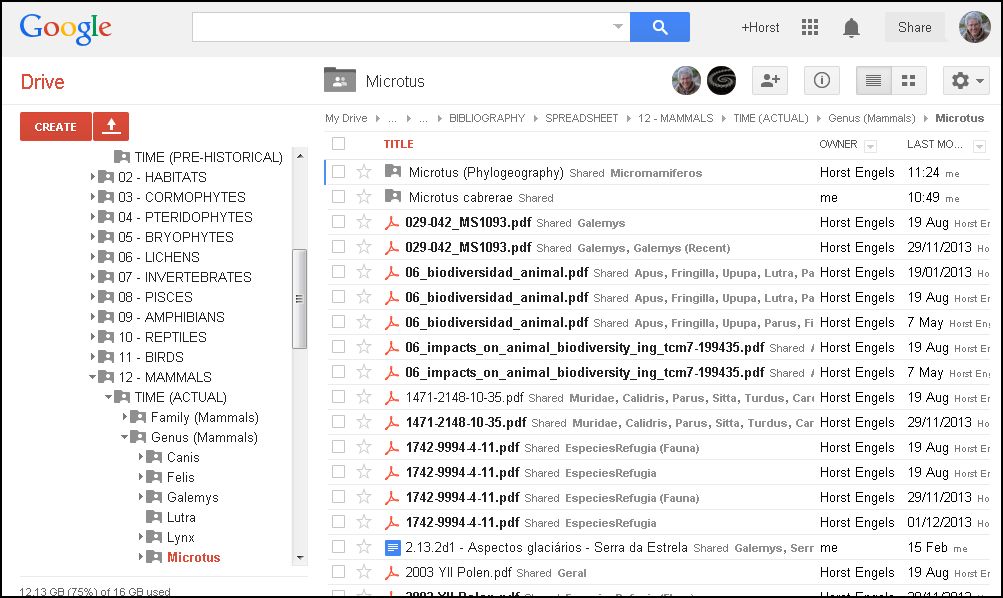This screenshot has height=598, width=1003.
Task: Expand the Canis folder arrow
Action: pos(141,457)
